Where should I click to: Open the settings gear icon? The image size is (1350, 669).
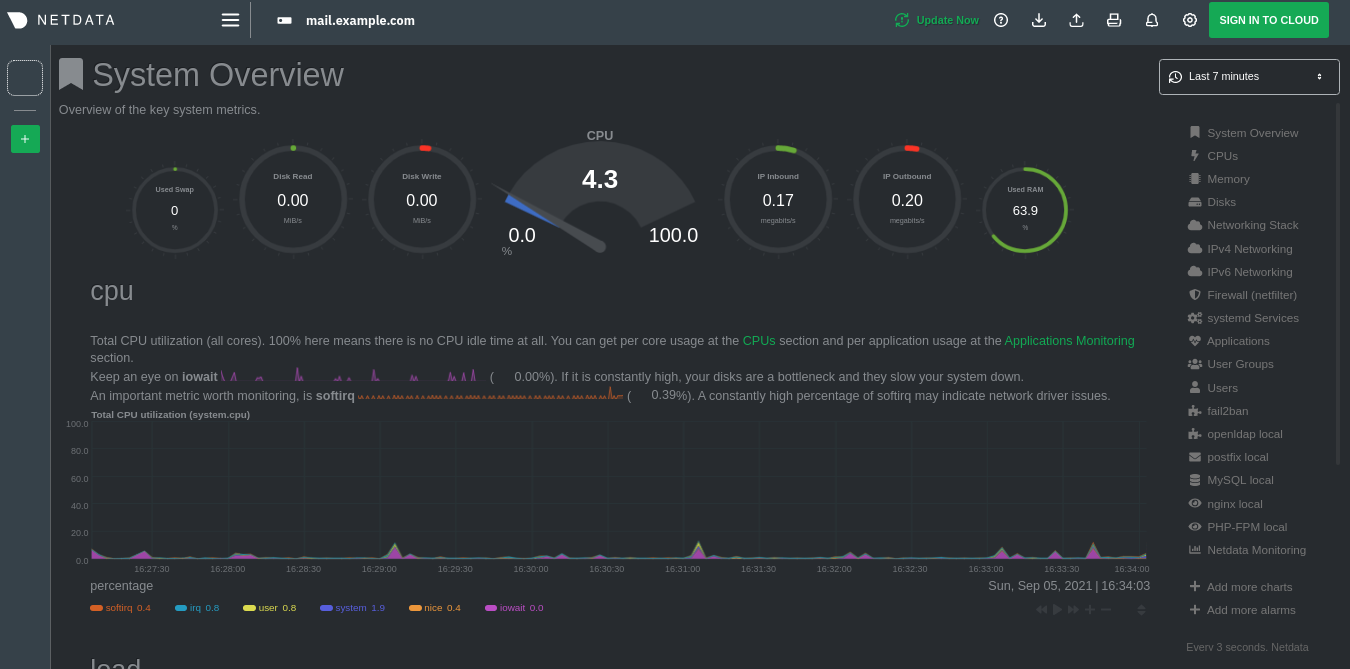tap(1190, 20)
